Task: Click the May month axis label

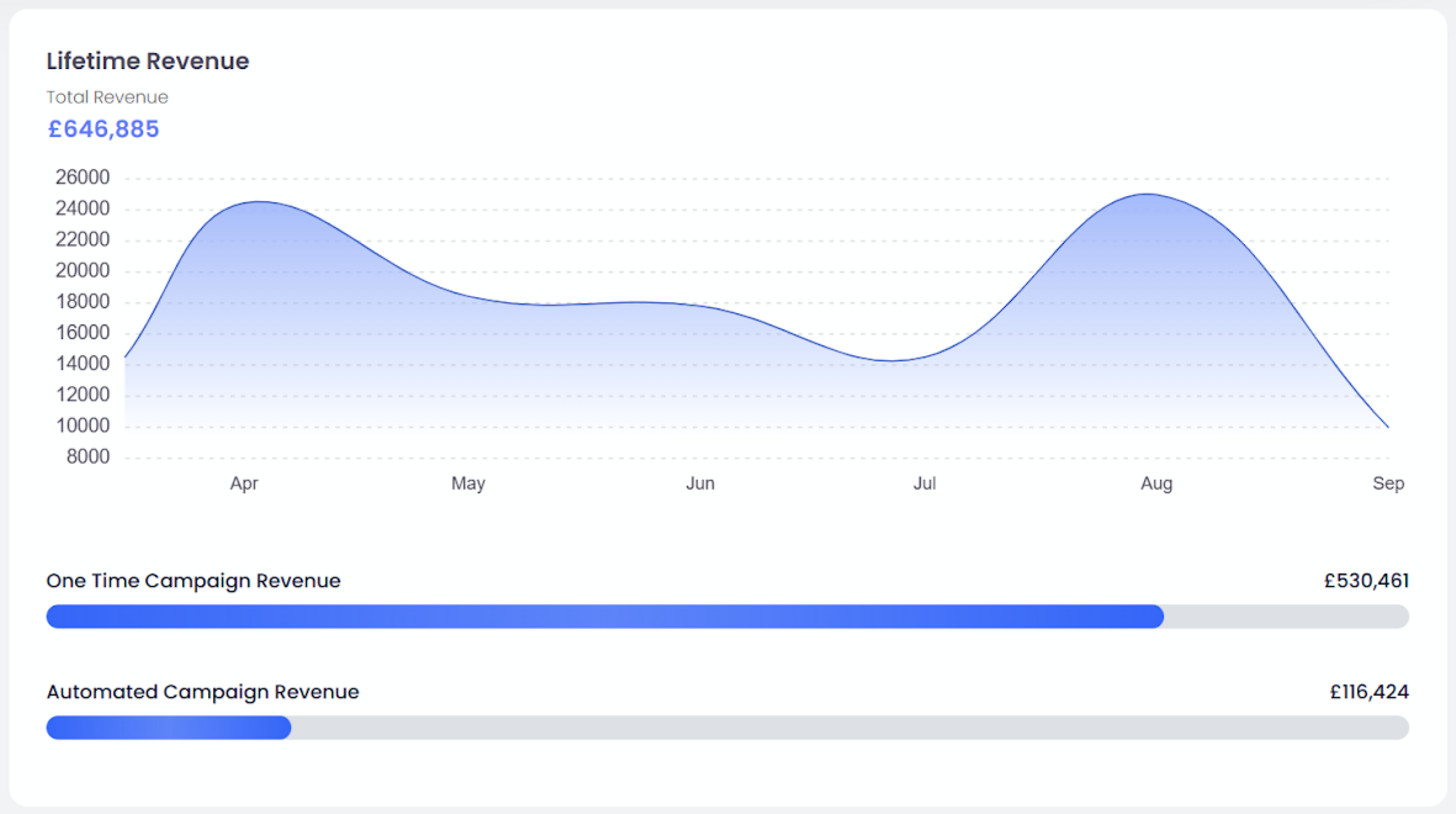Action: pos(468,483)
